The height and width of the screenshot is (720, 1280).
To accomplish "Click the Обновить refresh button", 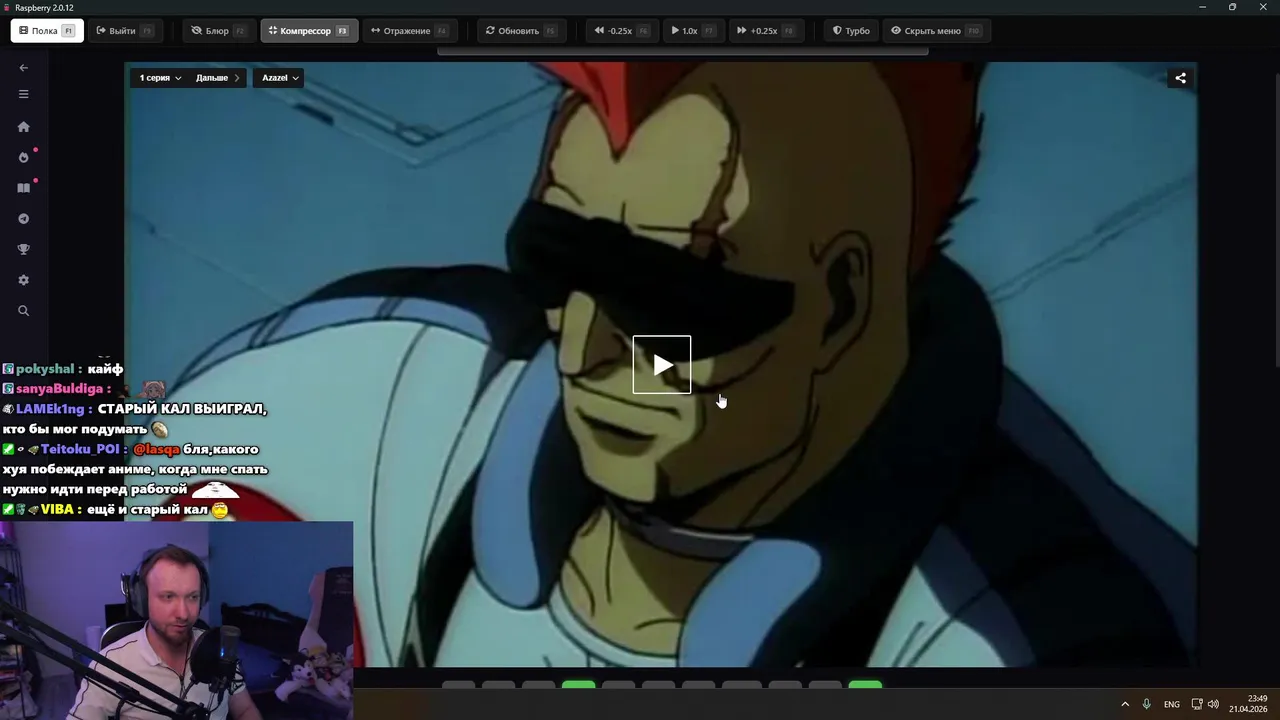I will [x=520, y=31].
